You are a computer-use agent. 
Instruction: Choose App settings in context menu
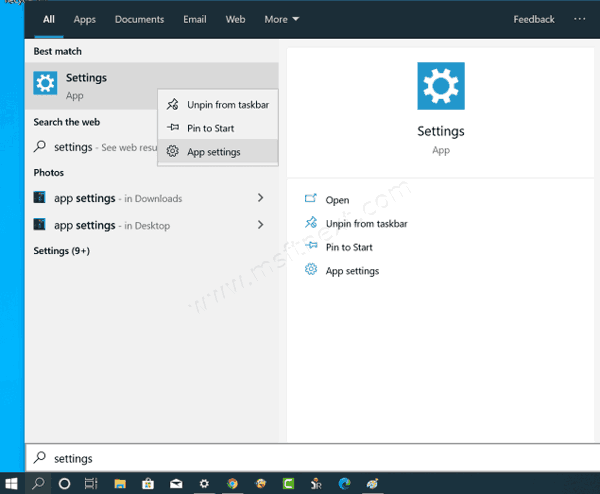(218, 152)
